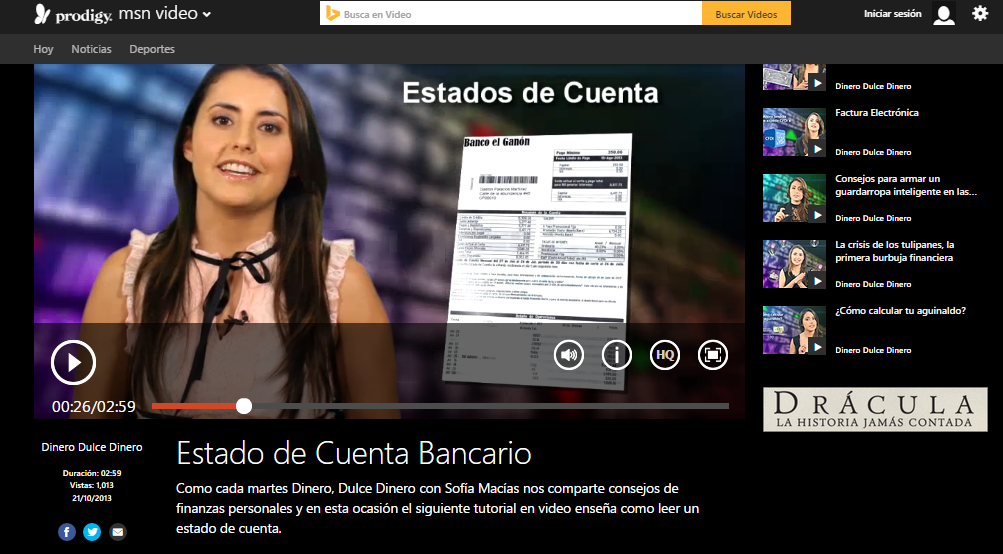Image resolution: width=1003 pixels, height=554 pixels.
Task: Share video on Twitter
Action: [x=92, y=532]
